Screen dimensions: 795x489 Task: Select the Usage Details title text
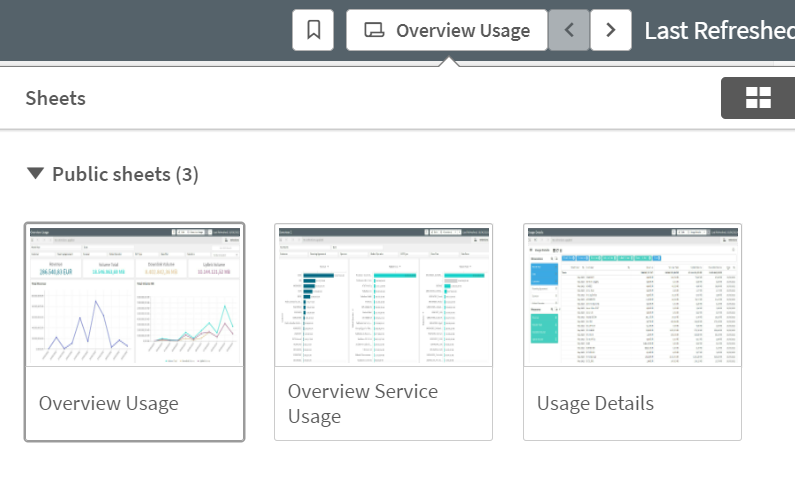coord(595,404)
